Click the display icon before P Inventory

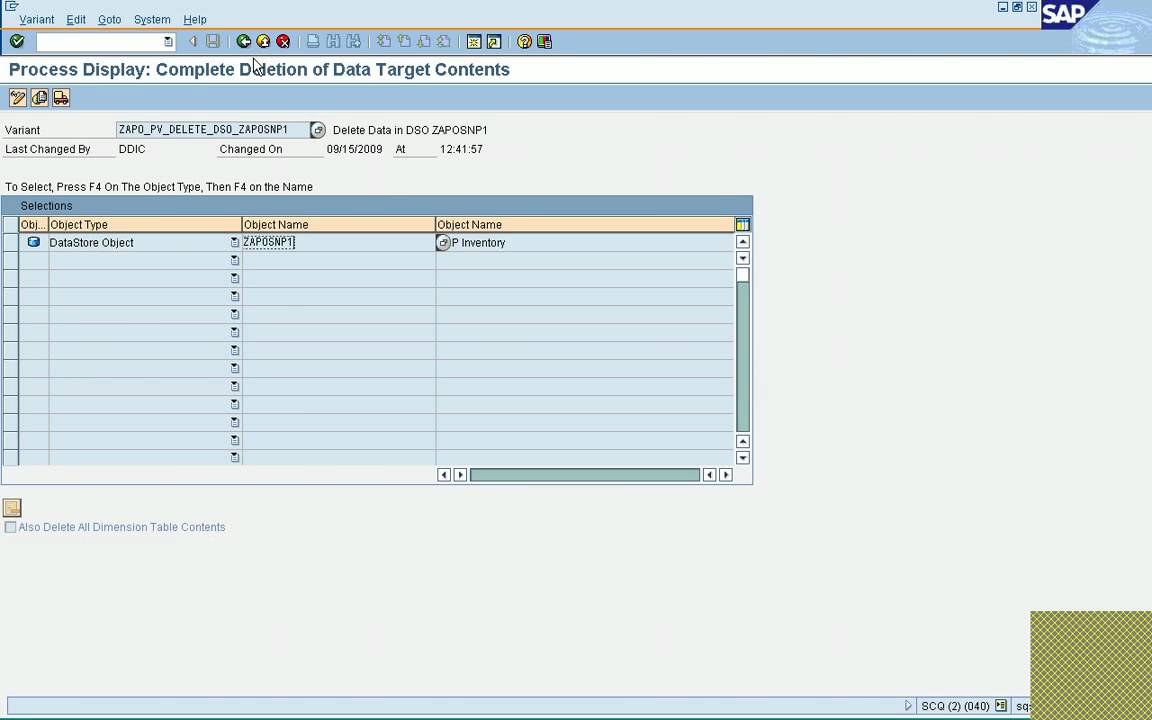coord(443,242)
